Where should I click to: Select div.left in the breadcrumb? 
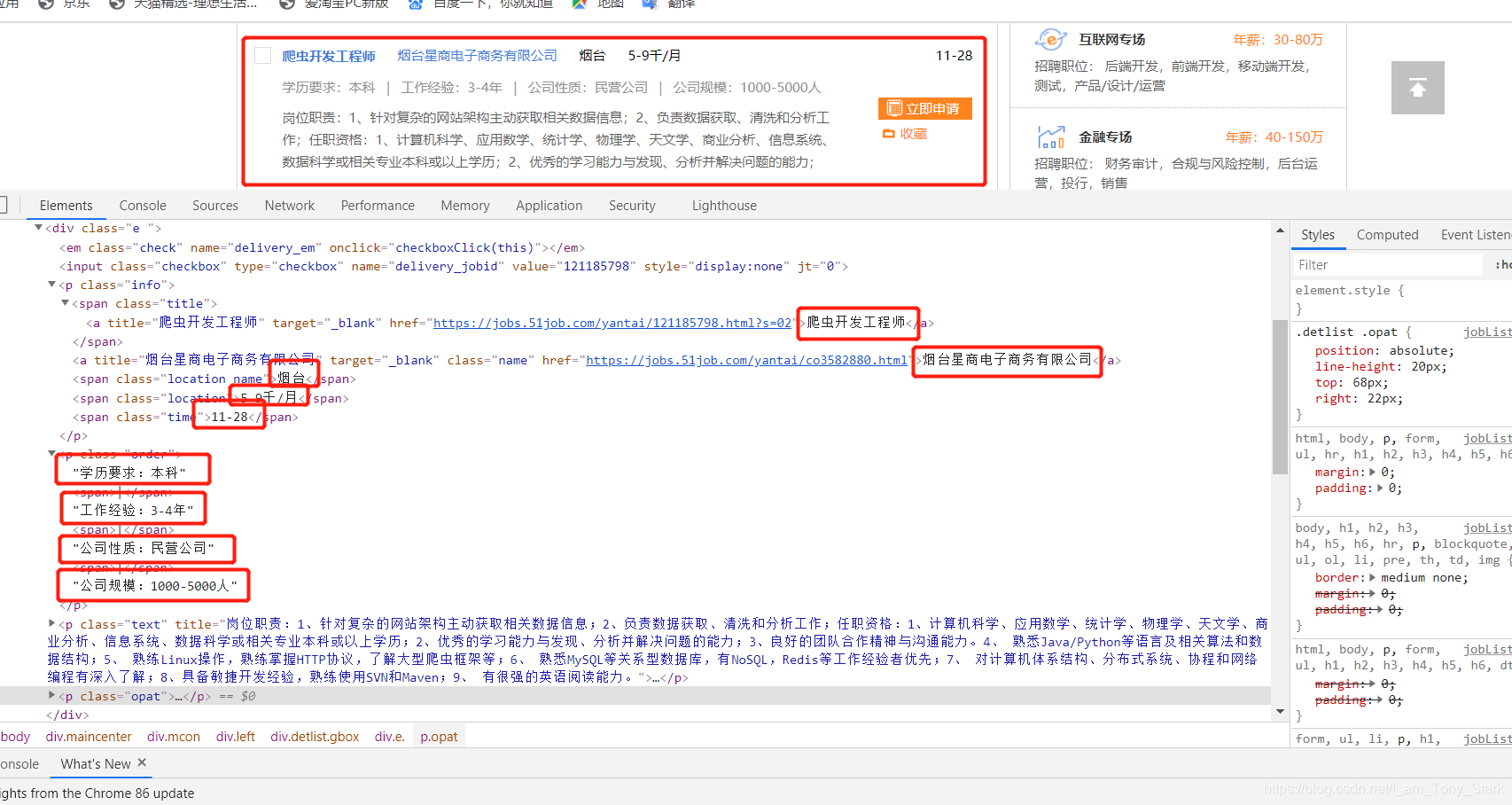click(x=236, y=737)
